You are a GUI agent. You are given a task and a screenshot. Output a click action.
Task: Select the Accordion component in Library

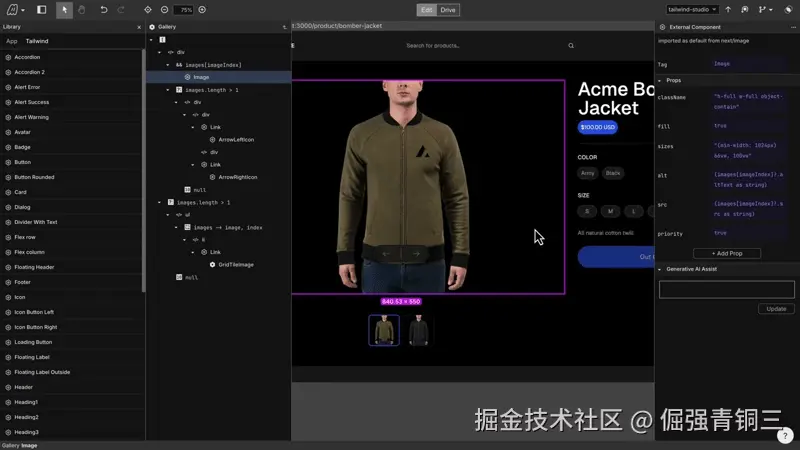click(71, 57)
